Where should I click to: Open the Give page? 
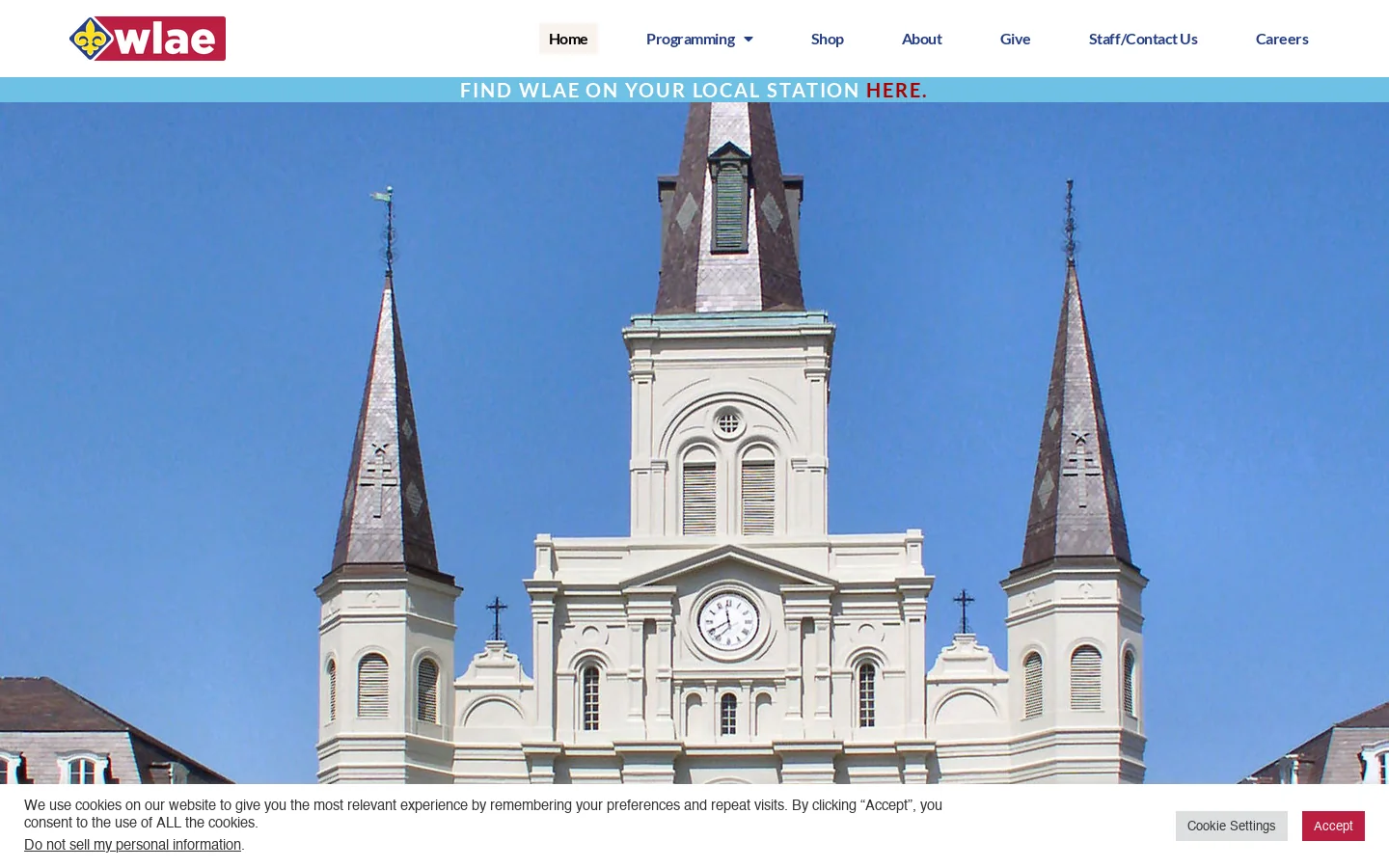coord(1016,39)
